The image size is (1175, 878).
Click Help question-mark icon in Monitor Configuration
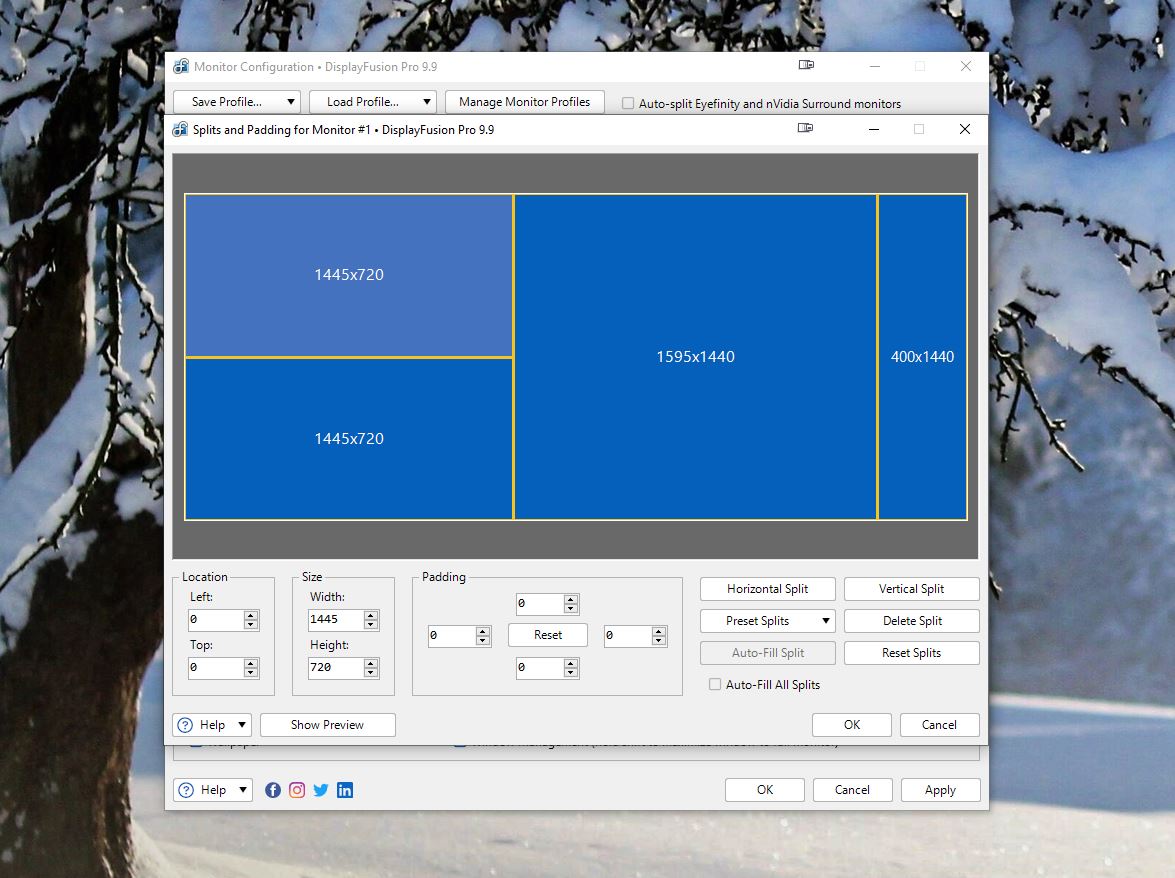coord(187,790)
